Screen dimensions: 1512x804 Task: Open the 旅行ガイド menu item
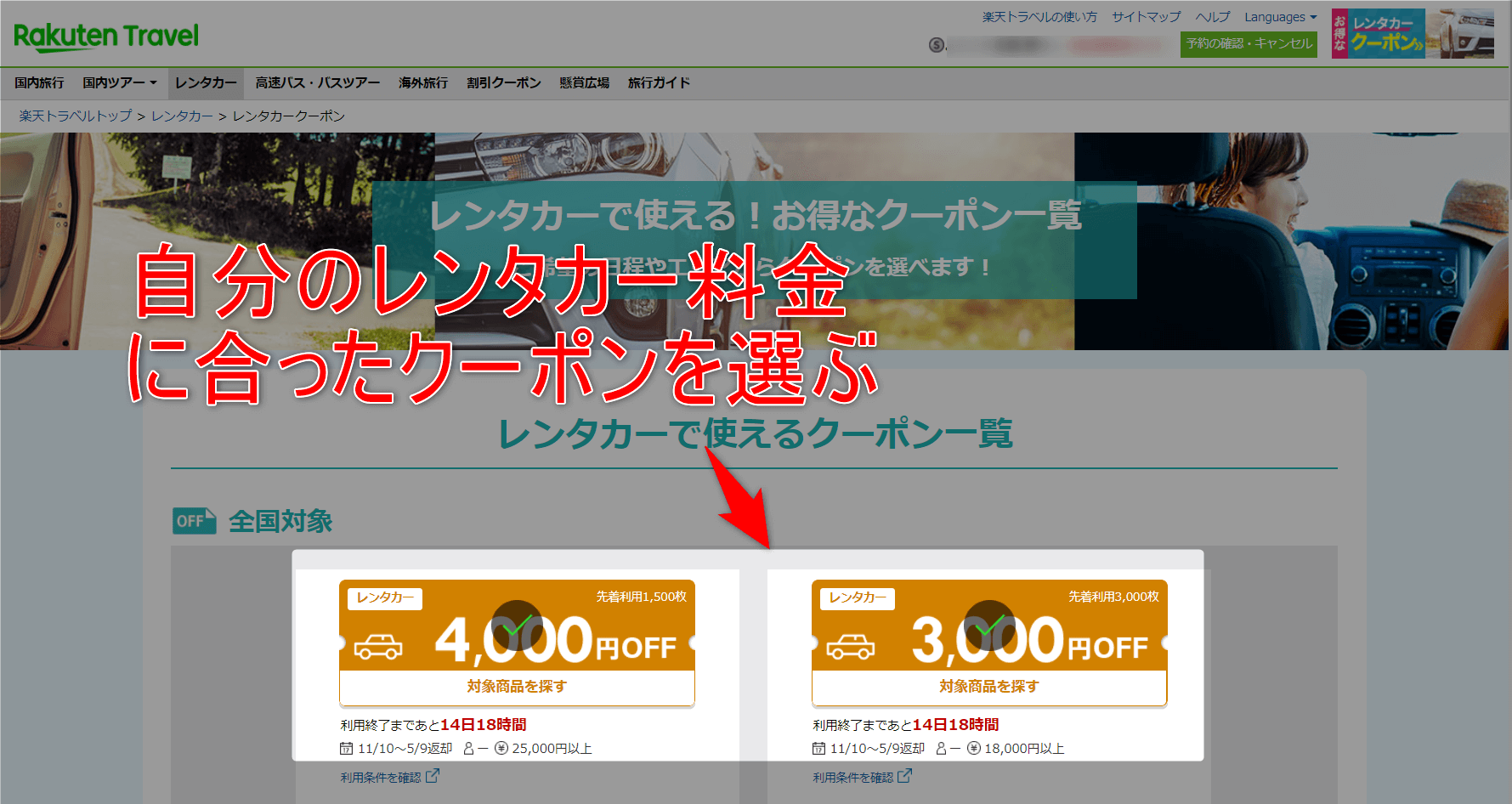[658, 82]
